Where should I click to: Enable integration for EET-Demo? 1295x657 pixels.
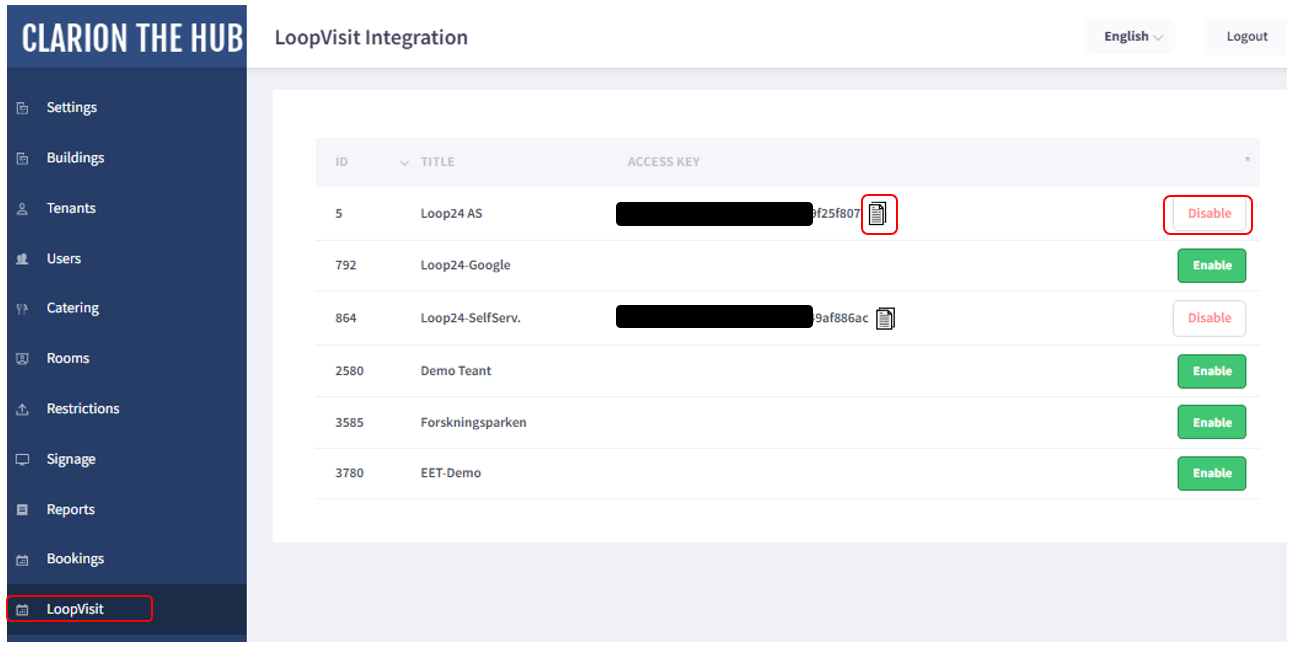point(1211,473)
